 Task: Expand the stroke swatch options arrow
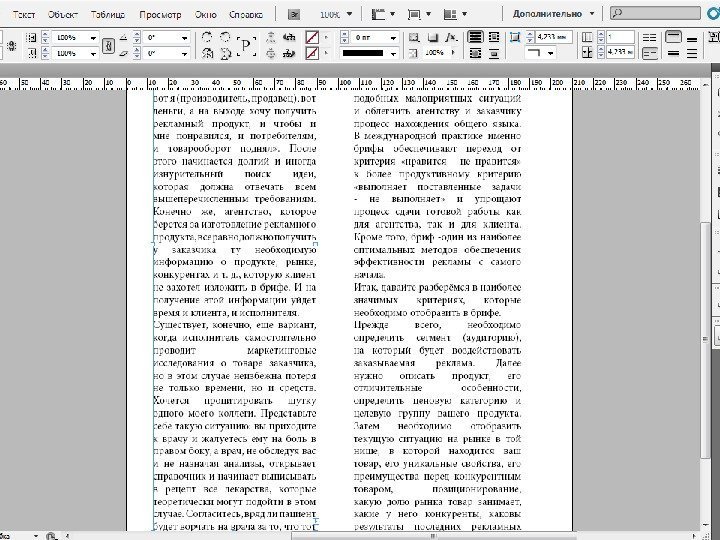[x=326, y=54]
